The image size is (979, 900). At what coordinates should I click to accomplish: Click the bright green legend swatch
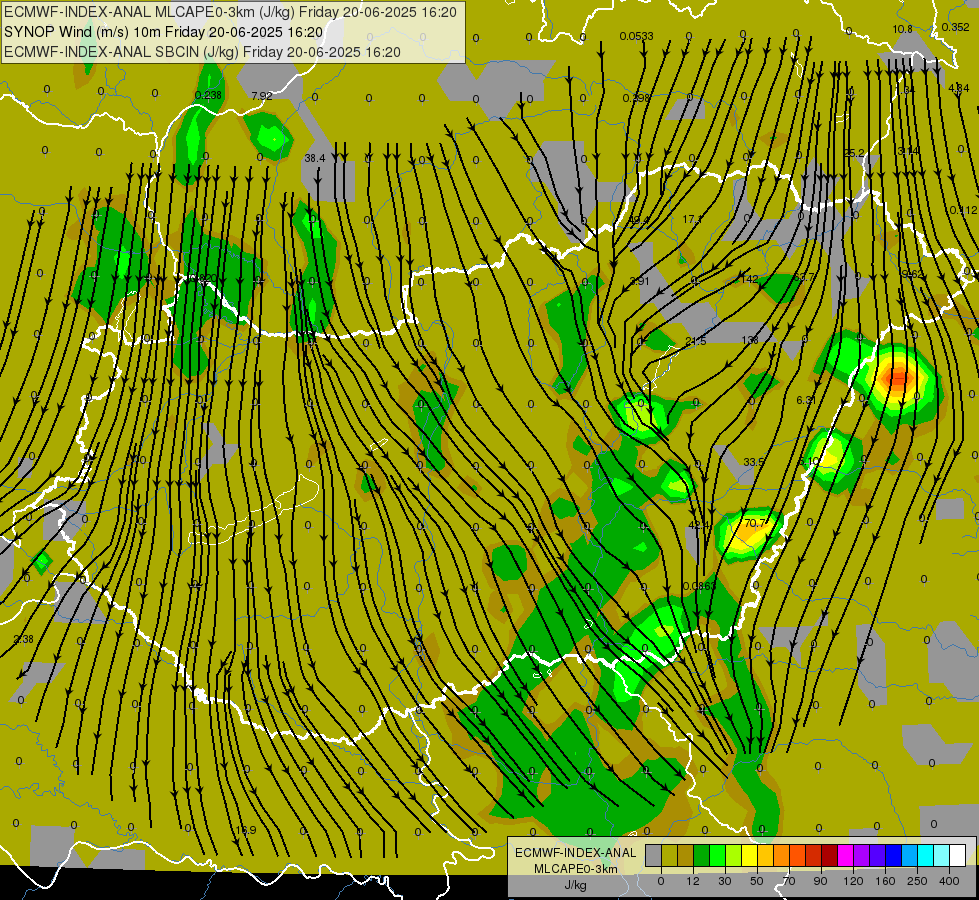pos(717,855)
